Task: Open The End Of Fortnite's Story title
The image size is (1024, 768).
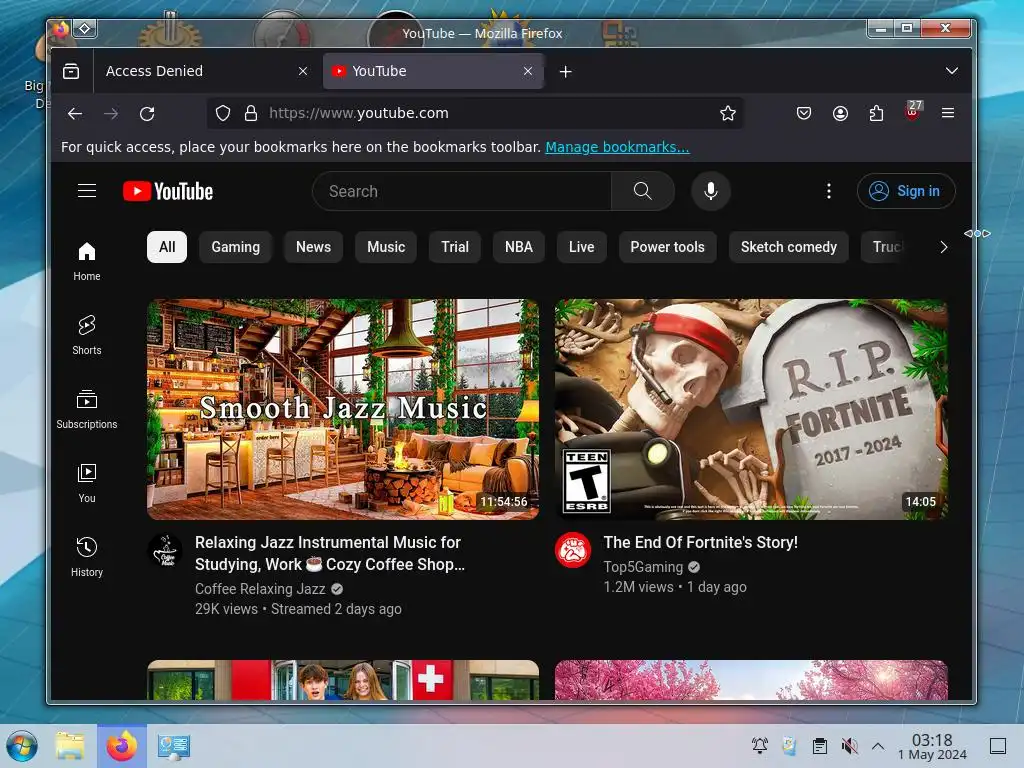Action: [700, 542]
